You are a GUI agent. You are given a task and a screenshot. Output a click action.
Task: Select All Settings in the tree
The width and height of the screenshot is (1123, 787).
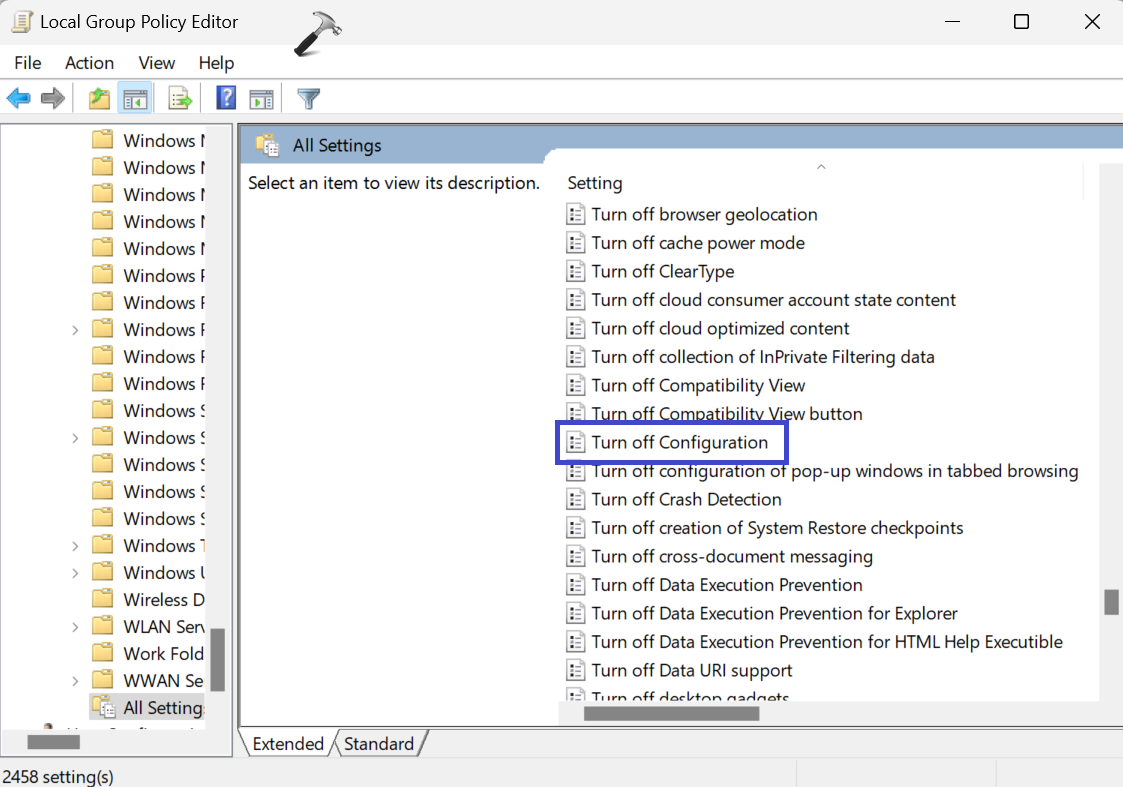[x=162, y=708]
